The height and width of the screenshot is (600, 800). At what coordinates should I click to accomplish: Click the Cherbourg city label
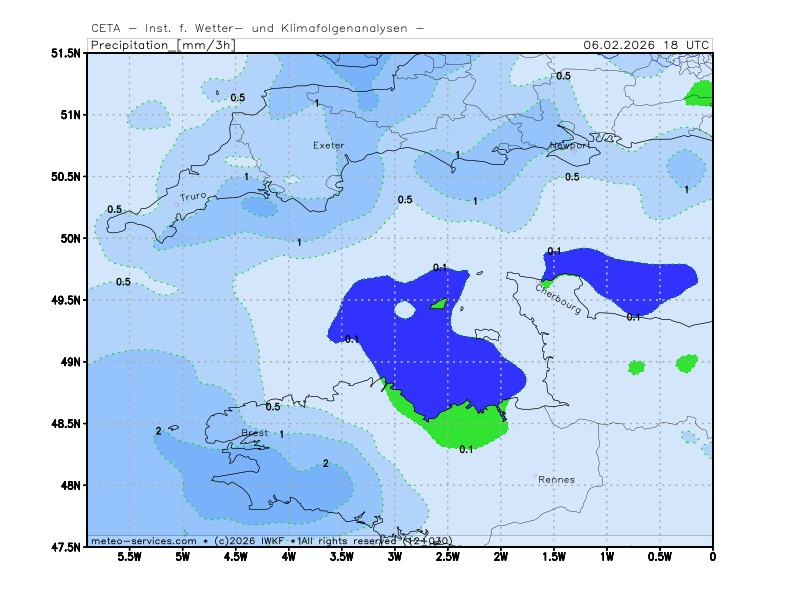tap(558, 297)
